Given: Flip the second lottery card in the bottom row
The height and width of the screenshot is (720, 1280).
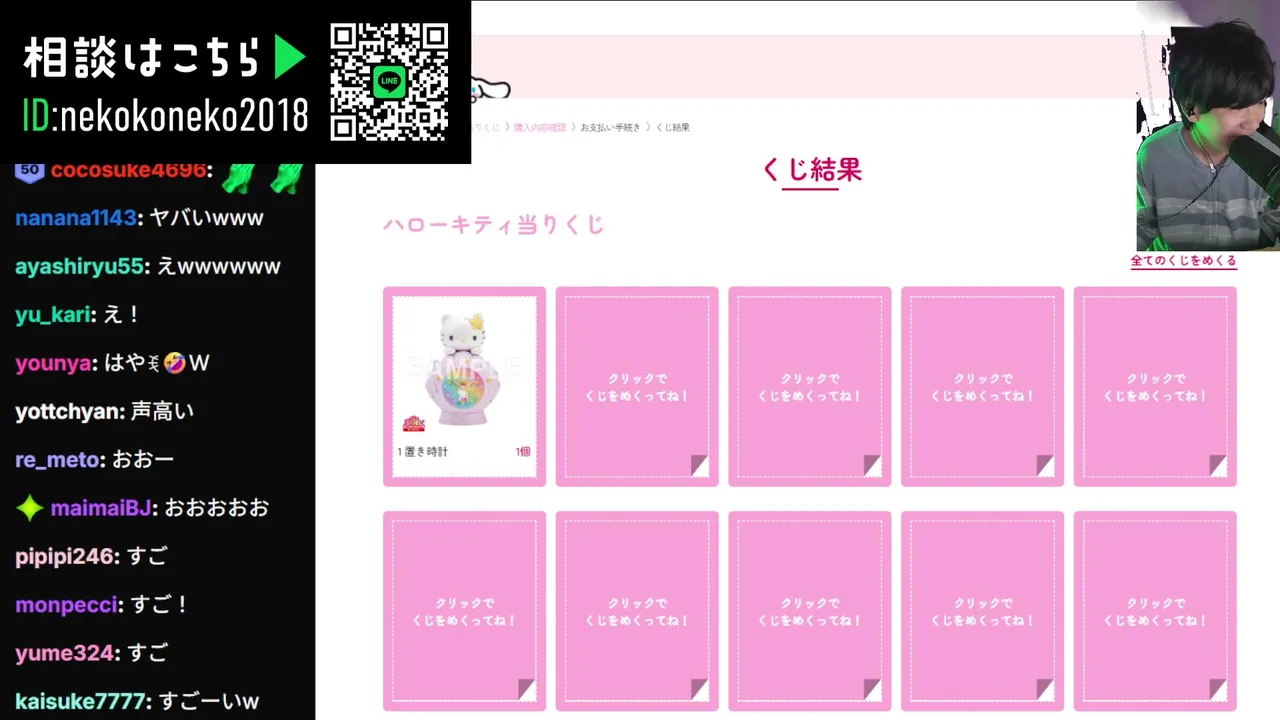Looking at the screenshot, I should click(637, 611).
